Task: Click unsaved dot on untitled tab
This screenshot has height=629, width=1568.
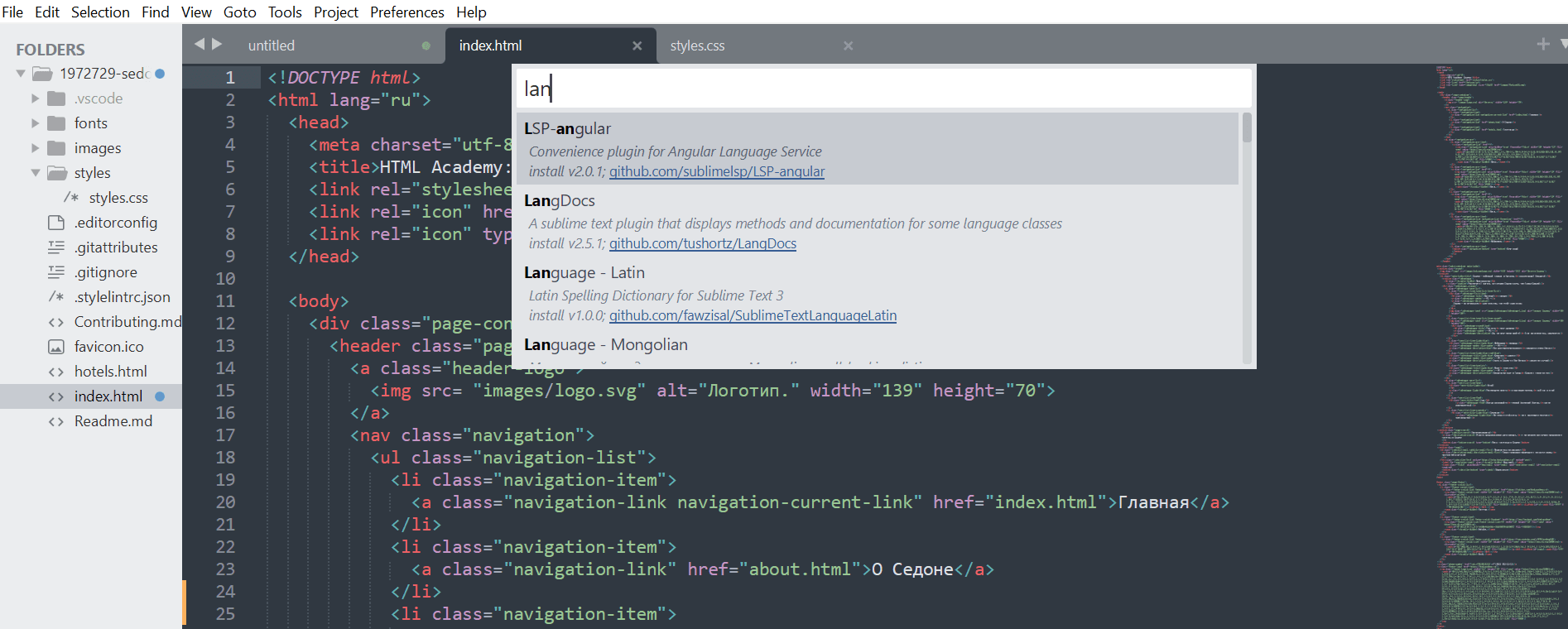Action: coord(426,46)
